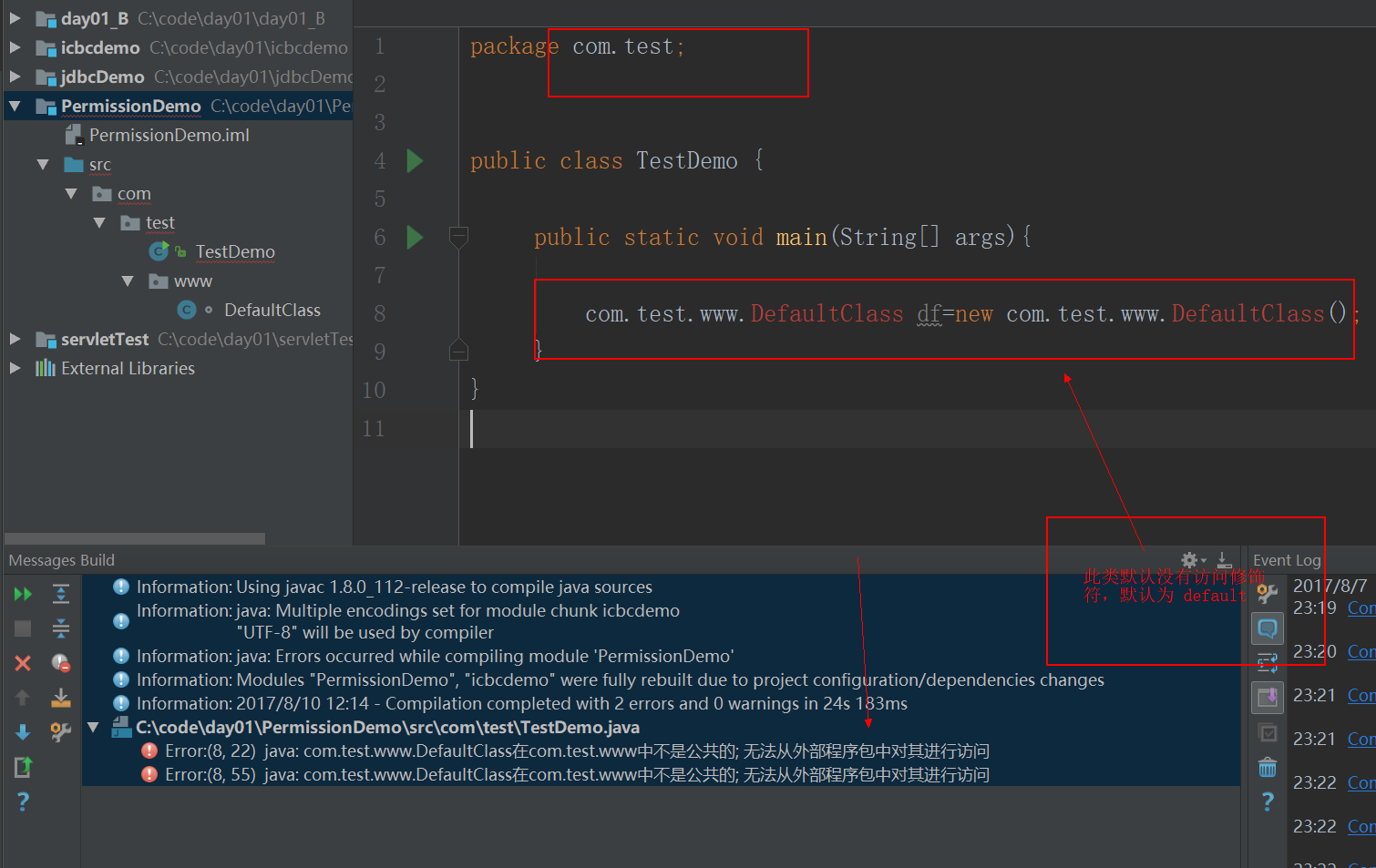
Task: Run main method from line 6 gutter
Action: (x=415, y=237)
